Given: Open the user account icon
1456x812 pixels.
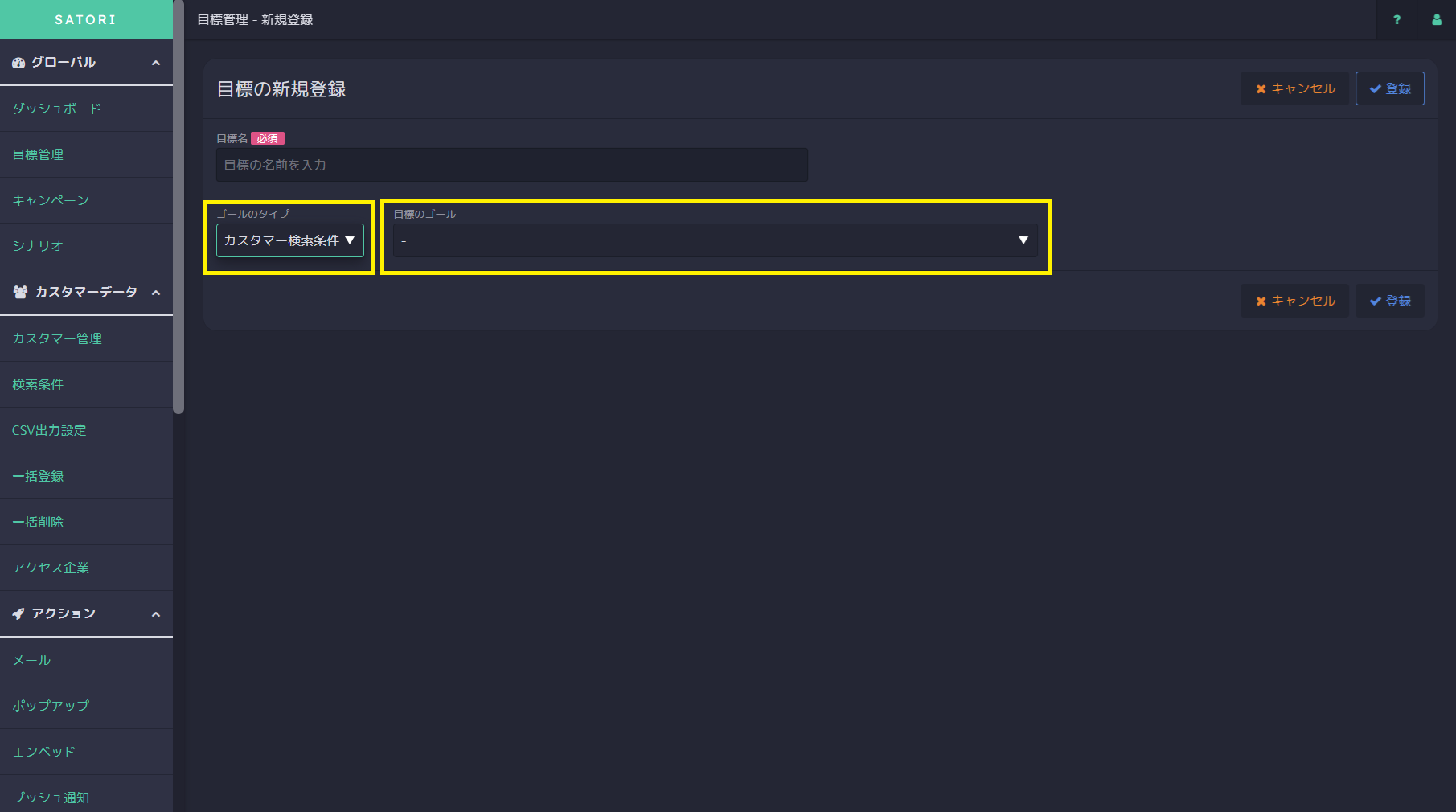Looking at the screenshot, I should click(x=1436, y=20).
